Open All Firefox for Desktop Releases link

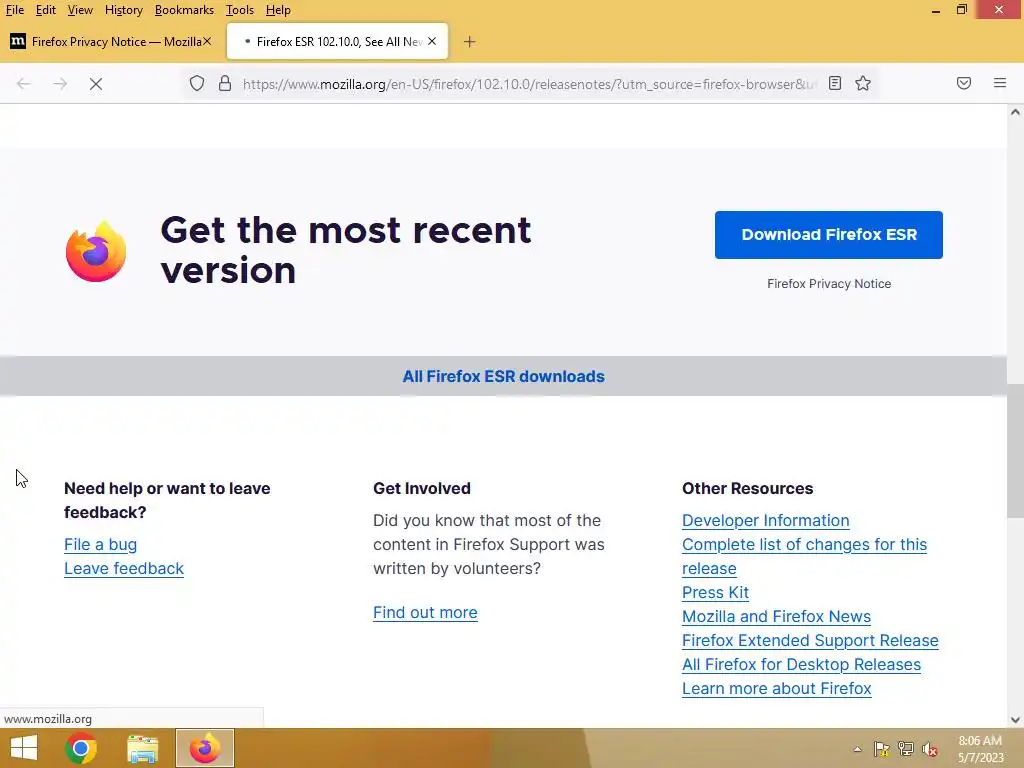(801, 665)
